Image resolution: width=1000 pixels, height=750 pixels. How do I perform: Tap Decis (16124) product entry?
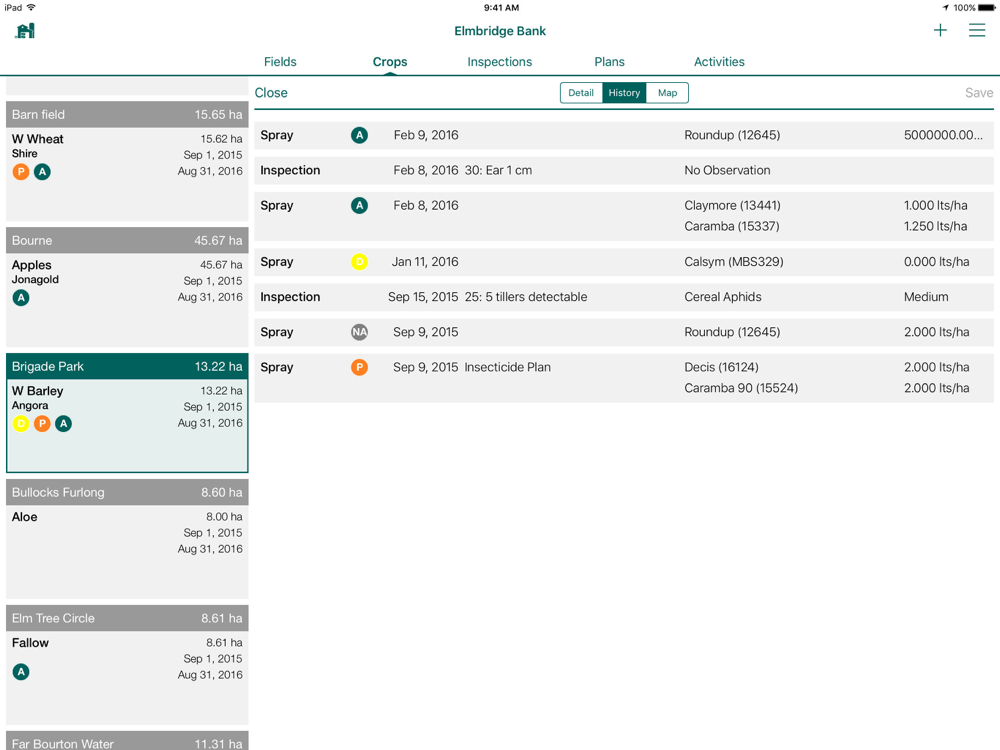(721, 367)
